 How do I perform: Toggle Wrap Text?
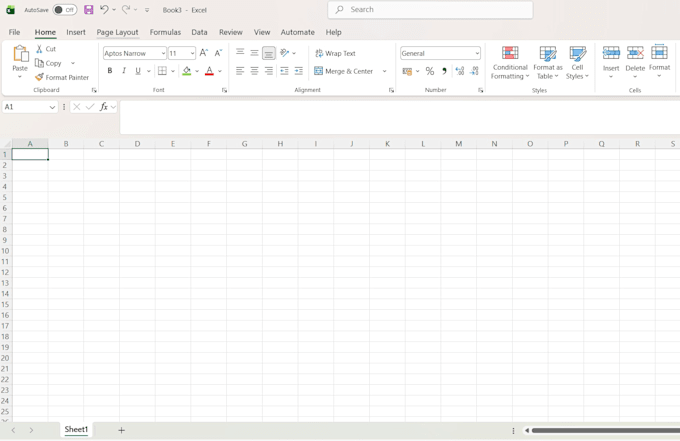pos(335,53)
